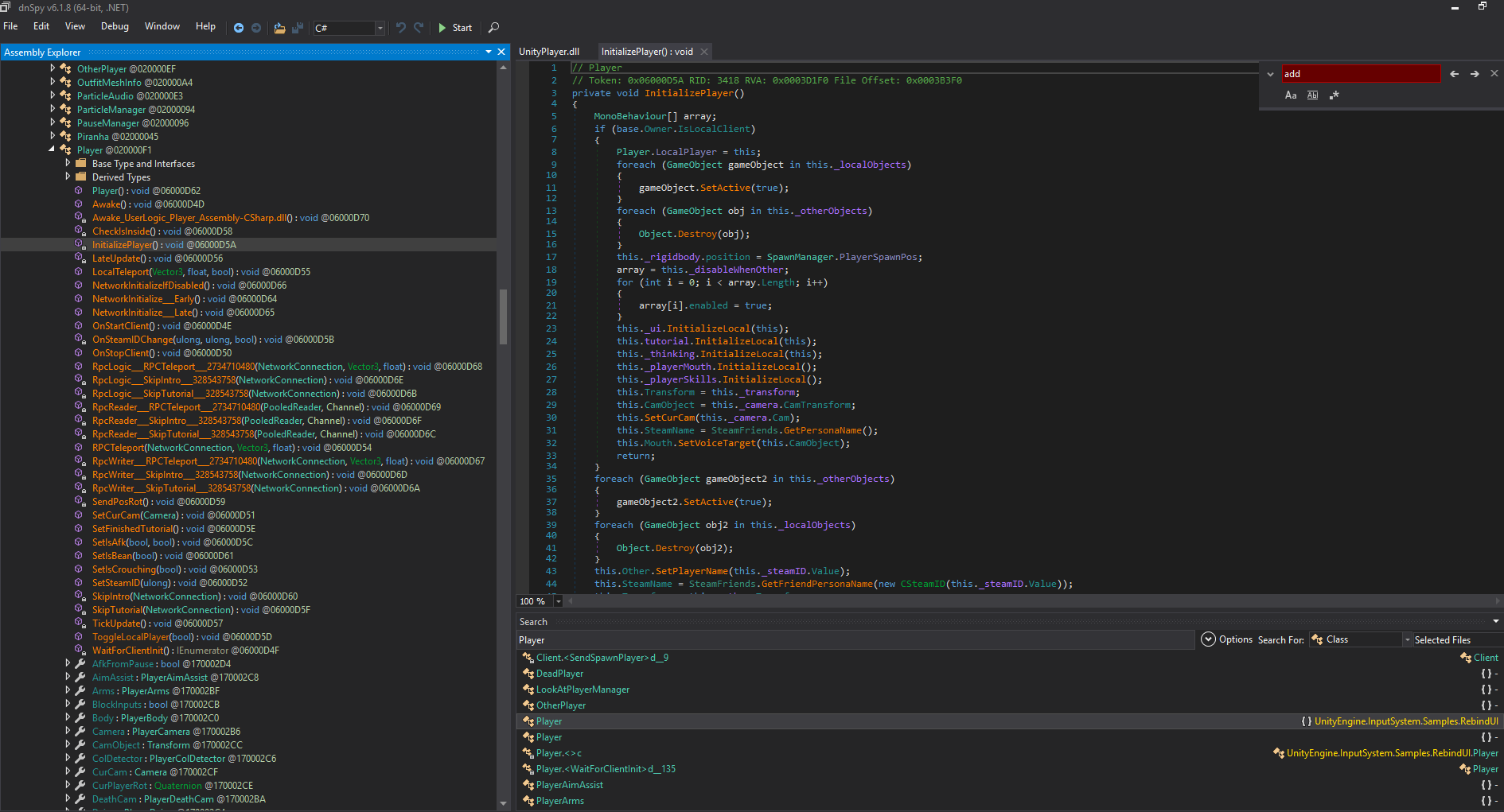Expand replace mode chevron in find box
This screenshot has width=1504, height=812.
click(1270, 74)
